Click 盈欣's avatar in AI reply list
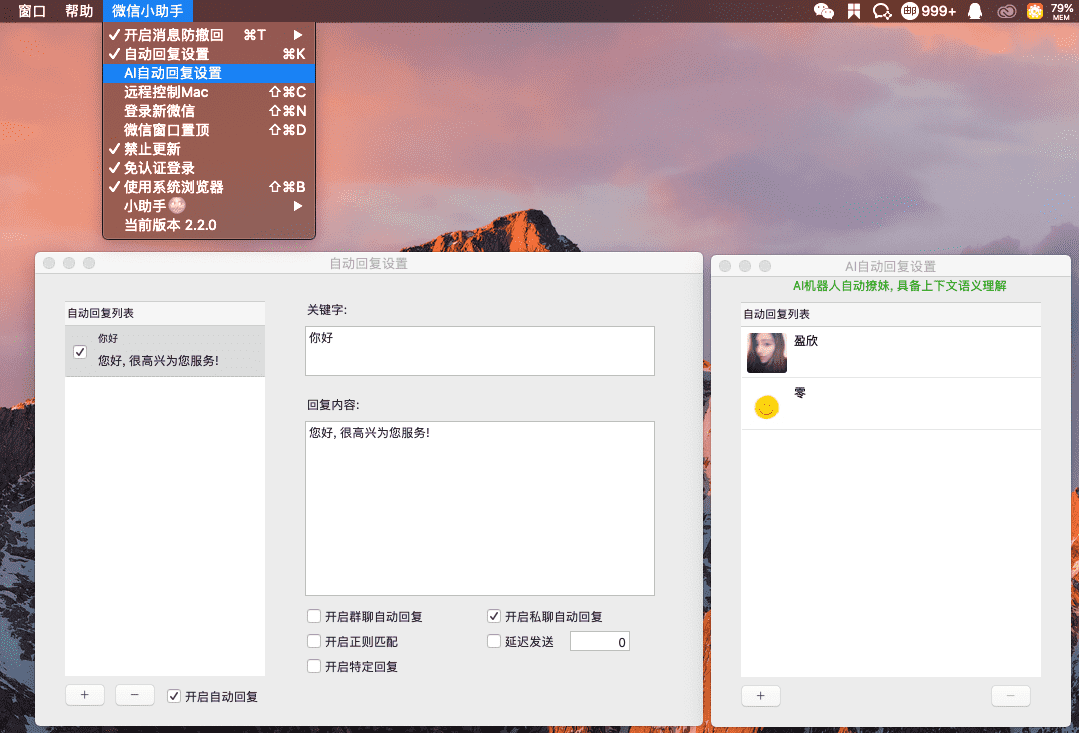Viewport: 1079px width, 733px height. (766, 352)
